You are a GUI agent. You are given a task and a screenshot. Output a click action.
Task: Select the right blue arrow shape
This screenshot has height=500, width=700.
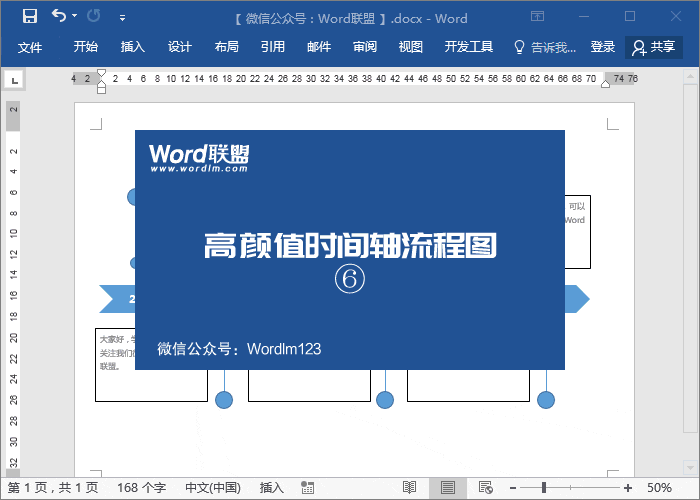point(577,299)
